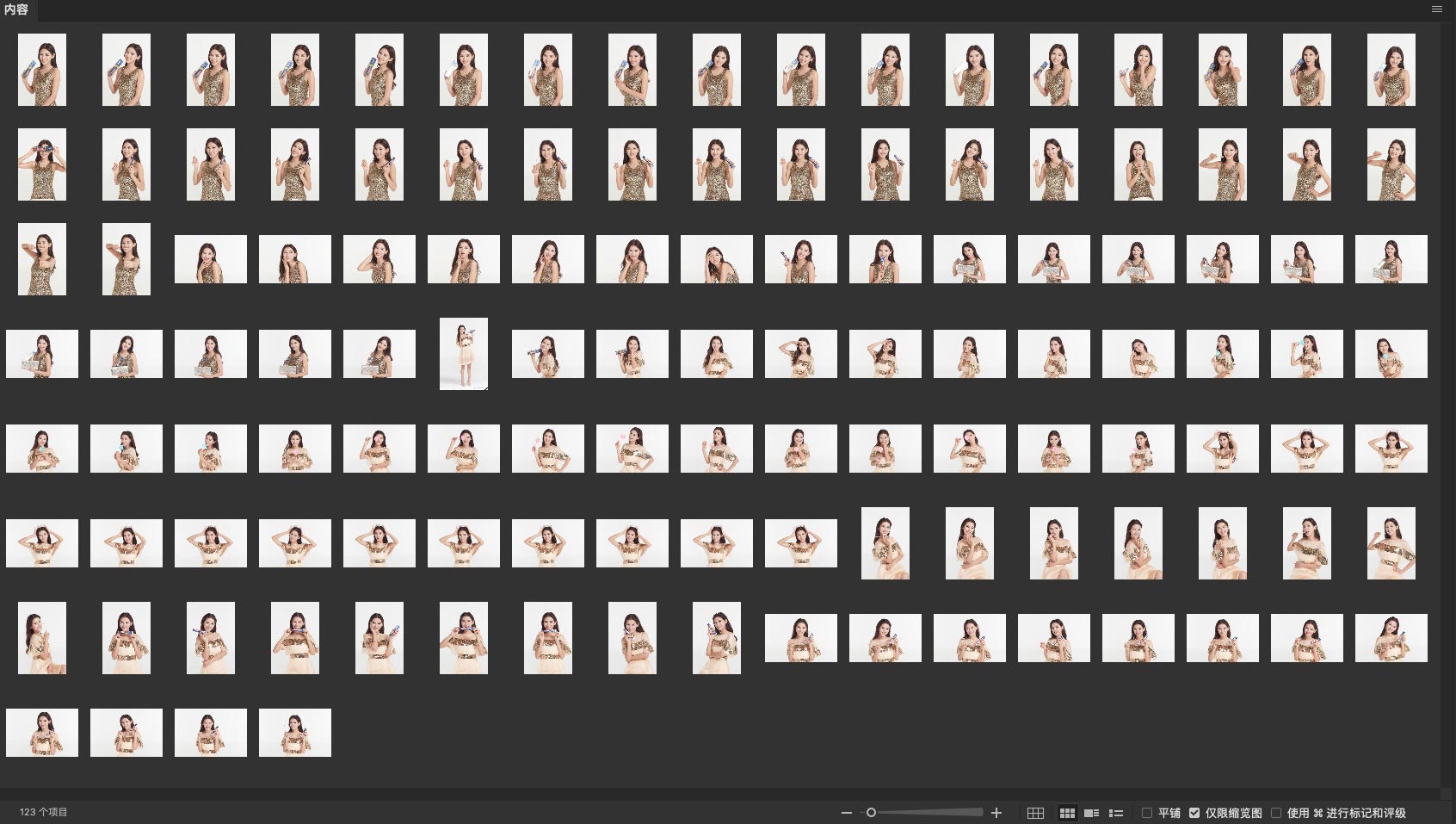Select the full-body standing portrait thumbnail
Screen dimensions: 1456x824
pyautogui.click(x=464, y=354)
